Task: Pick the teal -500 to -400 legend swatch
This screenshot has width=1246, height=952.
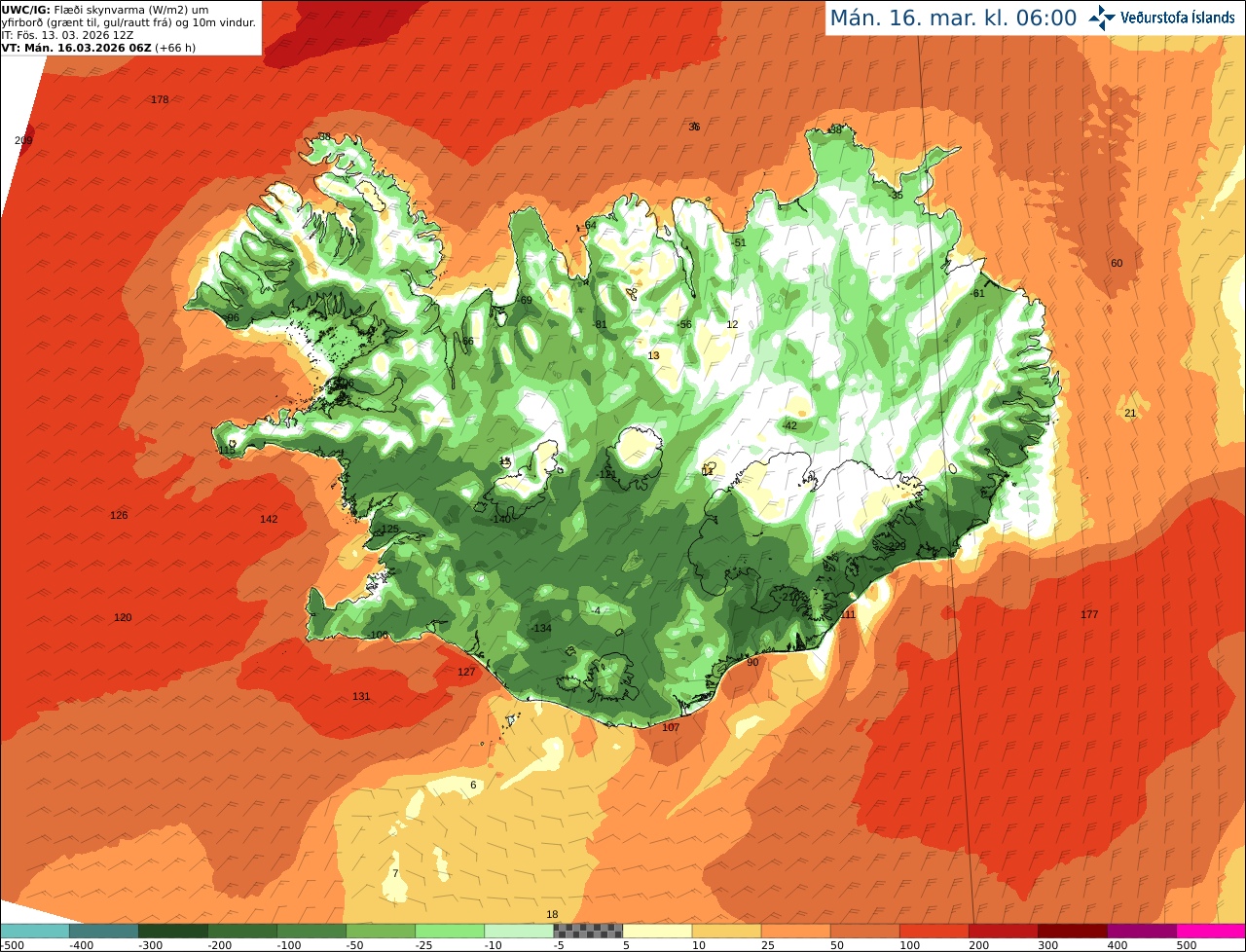Action: (34, 931)
